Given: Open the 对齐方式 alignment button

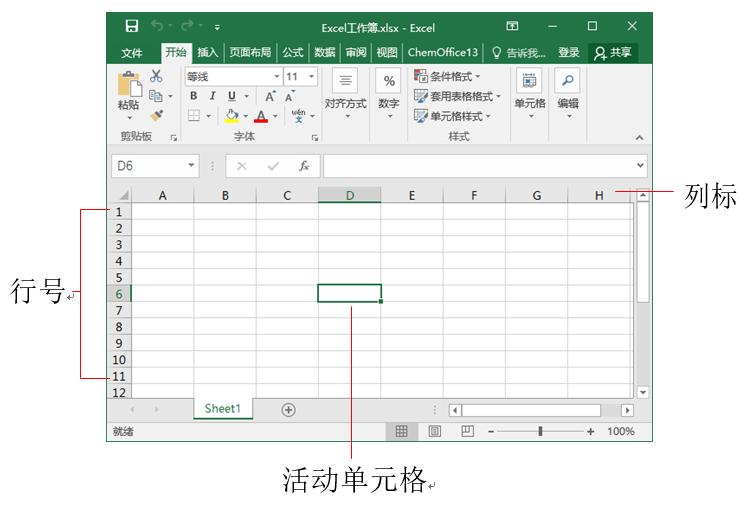Looking at the screenshot, I should [345, 92].
